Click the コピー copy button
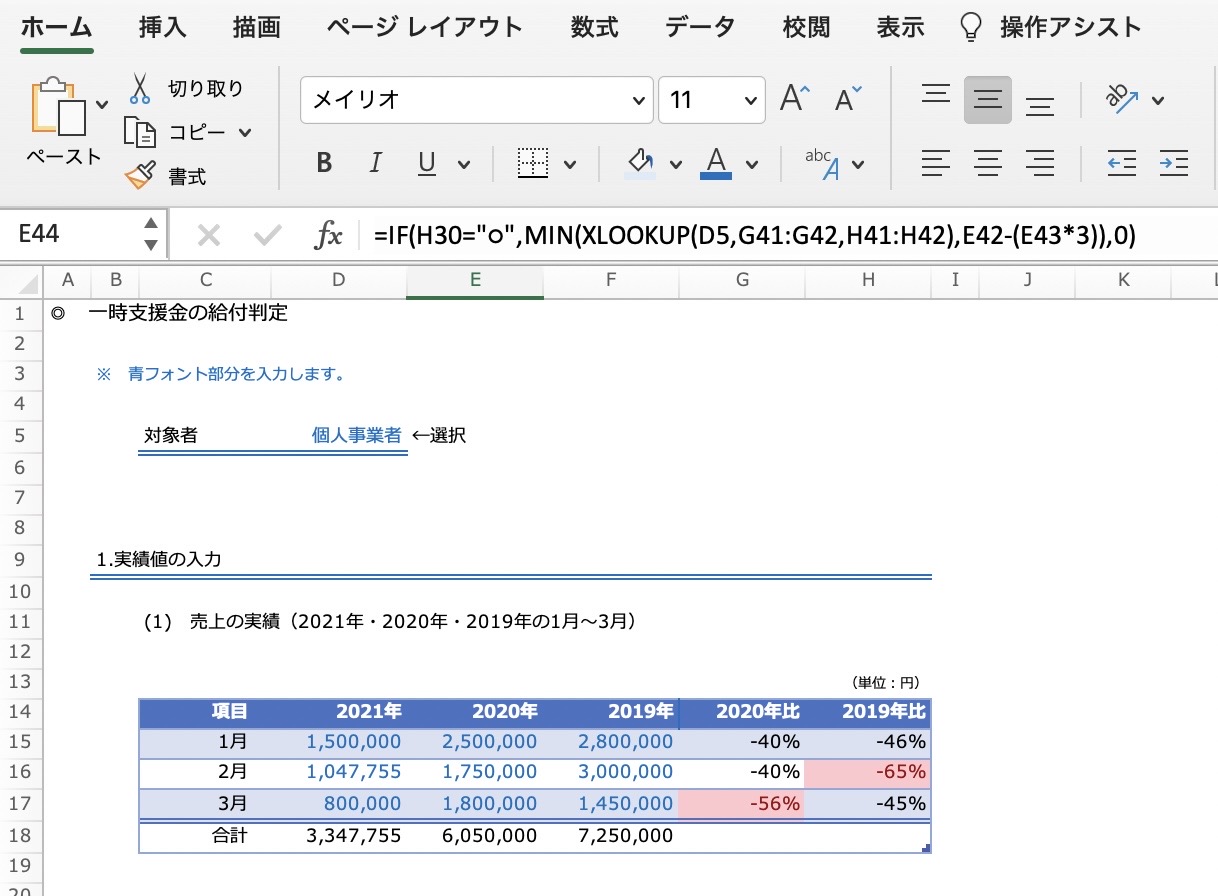 point(187,132)
